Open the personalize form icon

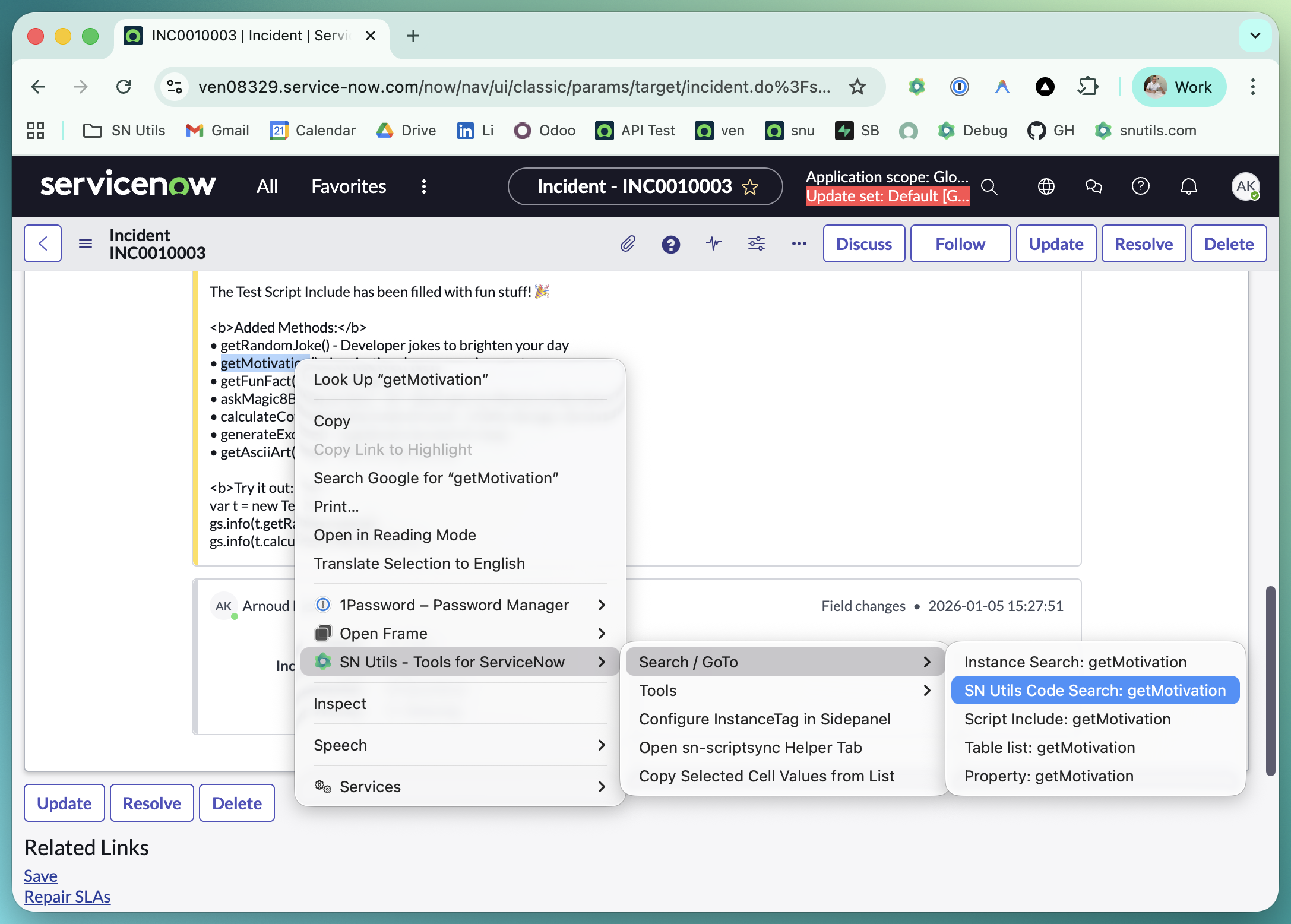click(x=757, y=243)
